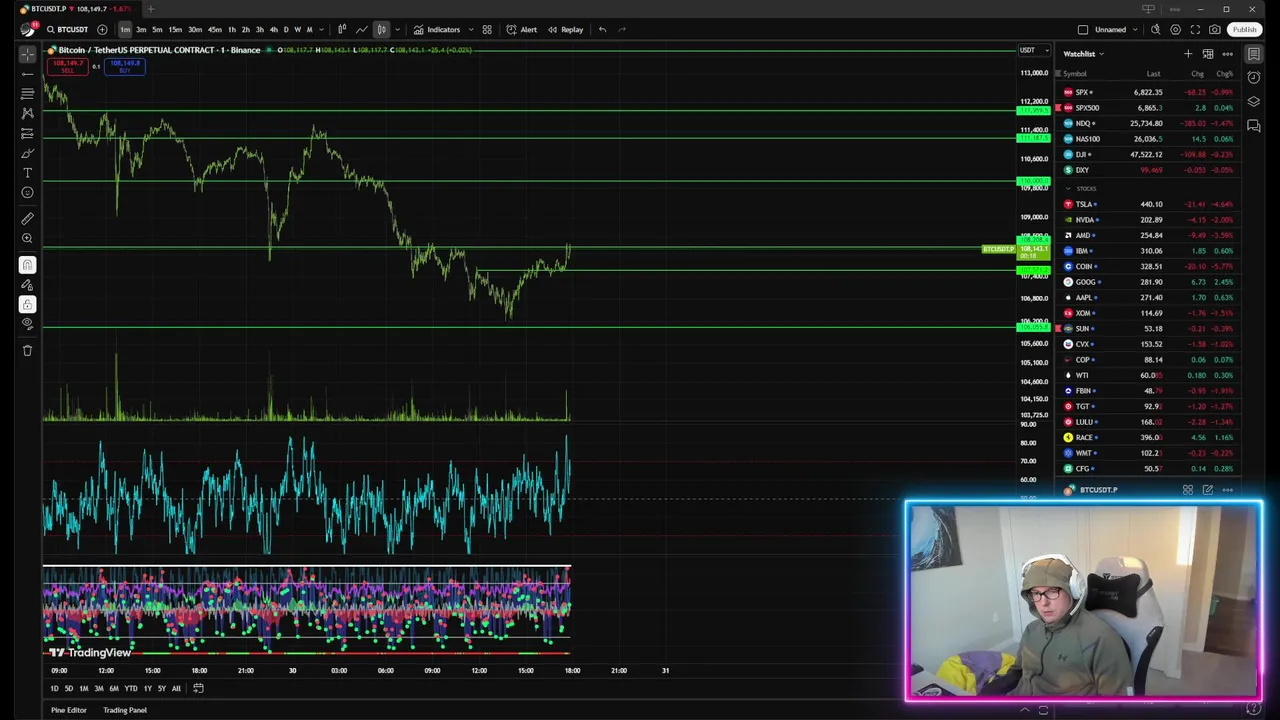Open the layout setup square icon
The width and height of the screenshot is (1280, 720).
tap(1083, 30)
